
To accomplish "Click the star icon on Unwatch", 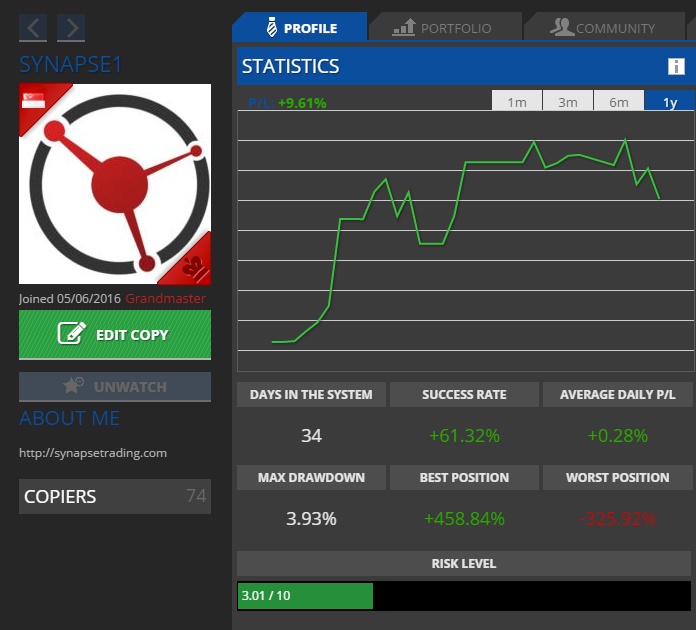I will 72,386.
